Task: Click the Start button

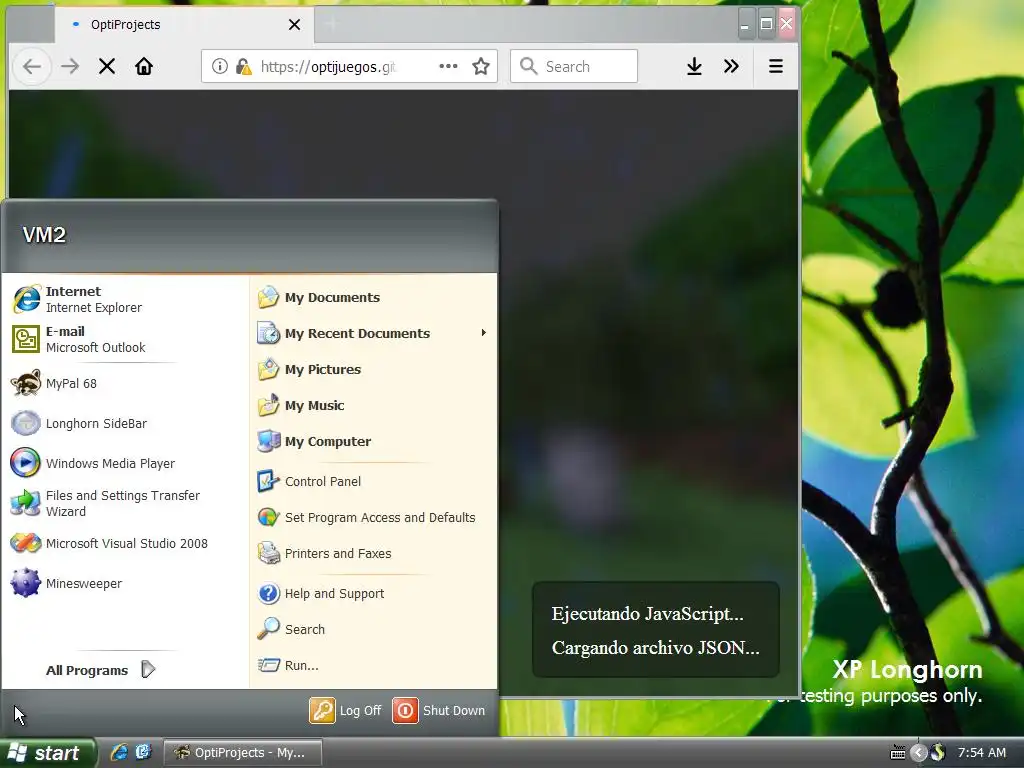Action: (47, 752)
